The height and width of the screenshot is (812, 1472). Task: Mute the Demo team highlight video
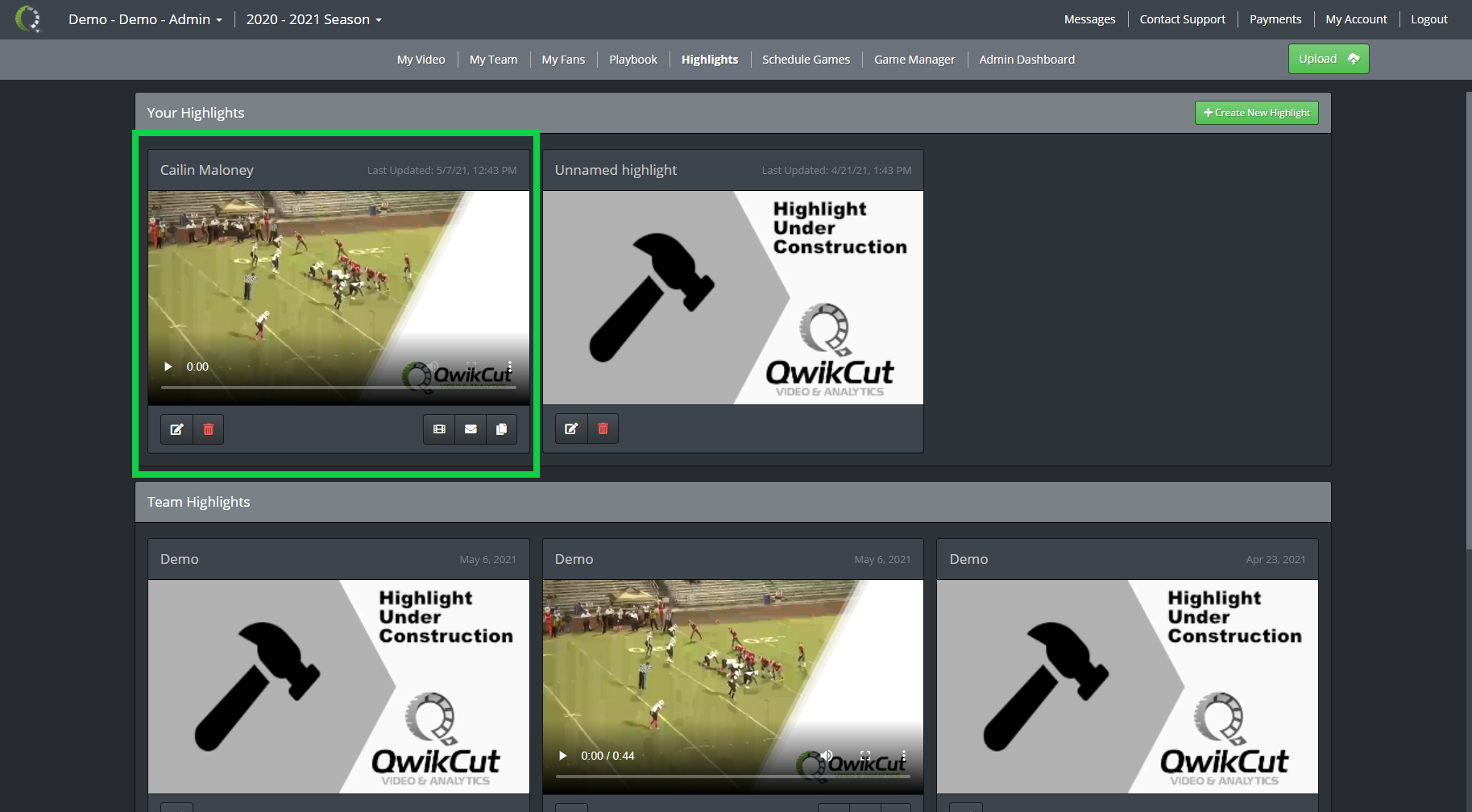pyautogui.click(x=827, y=756)
